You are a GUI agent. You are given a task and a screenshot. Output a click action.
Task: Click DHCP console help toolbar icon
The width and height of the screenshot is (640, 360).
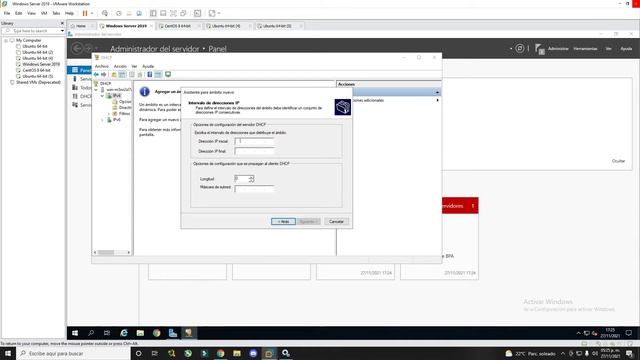(150, 74)
